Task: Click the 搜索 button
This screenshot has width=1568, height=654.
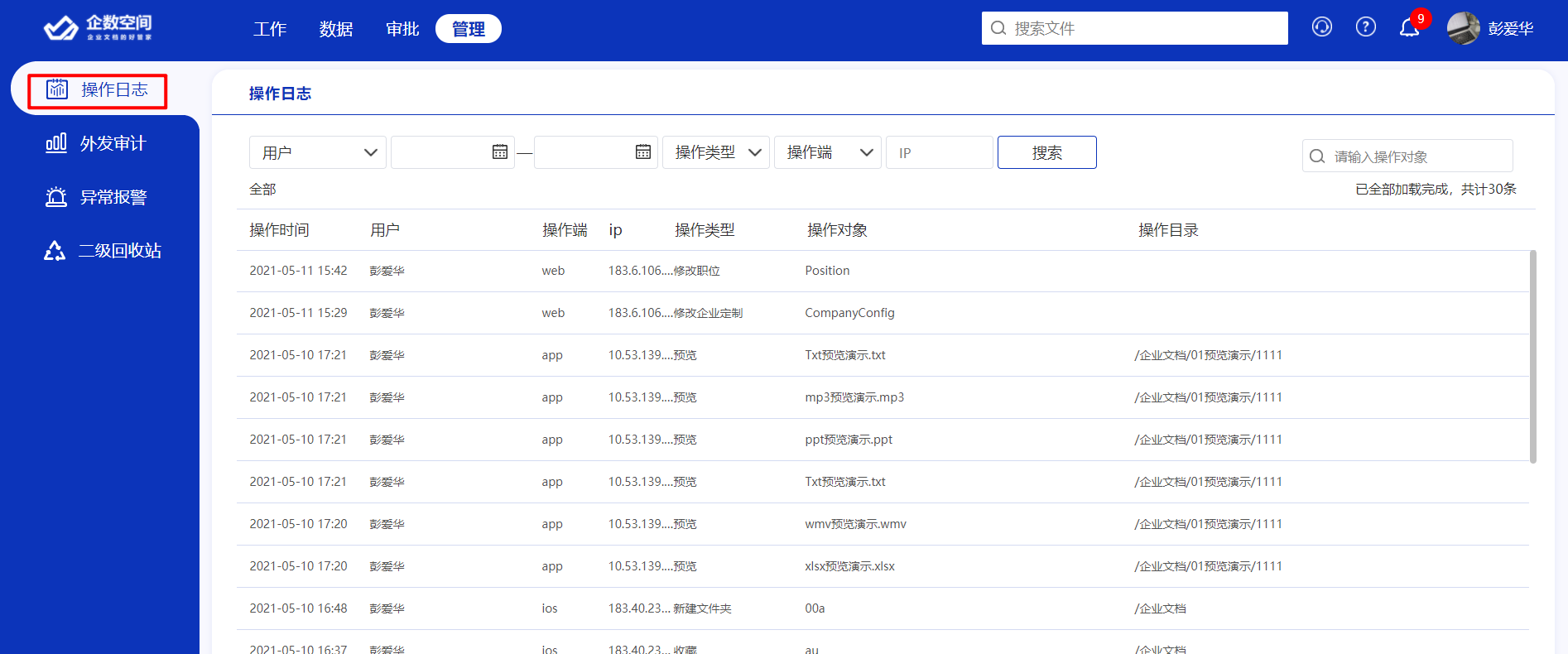Action: 1047,152
